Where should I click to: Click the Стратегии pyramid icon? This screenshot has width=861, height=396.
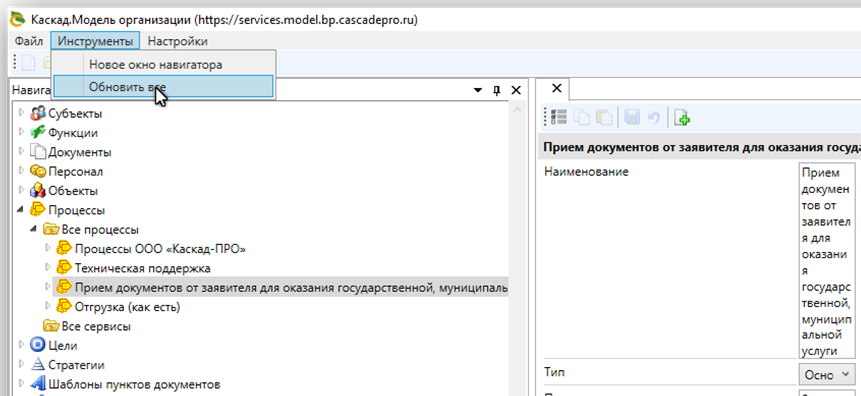pos(38,365)
